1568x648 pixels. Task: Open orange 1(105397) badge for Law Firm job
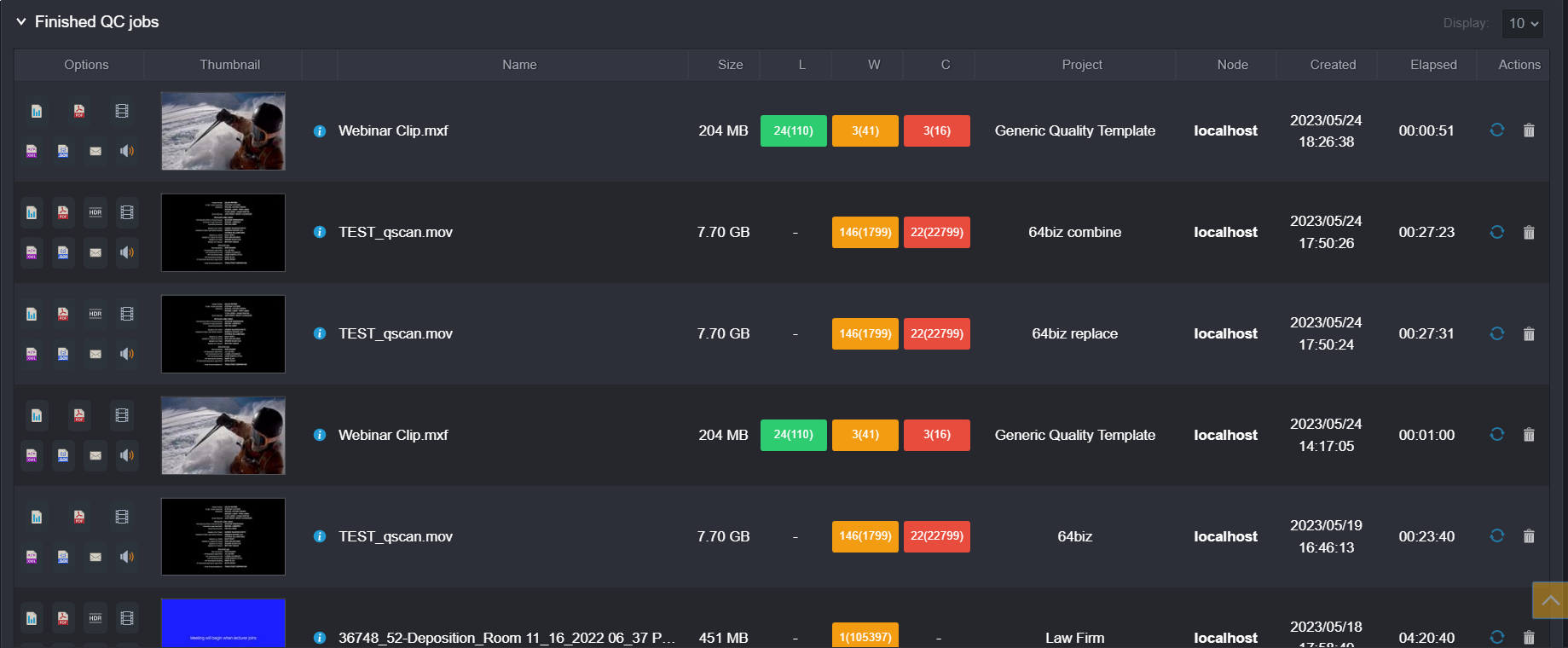coord(865,636)
